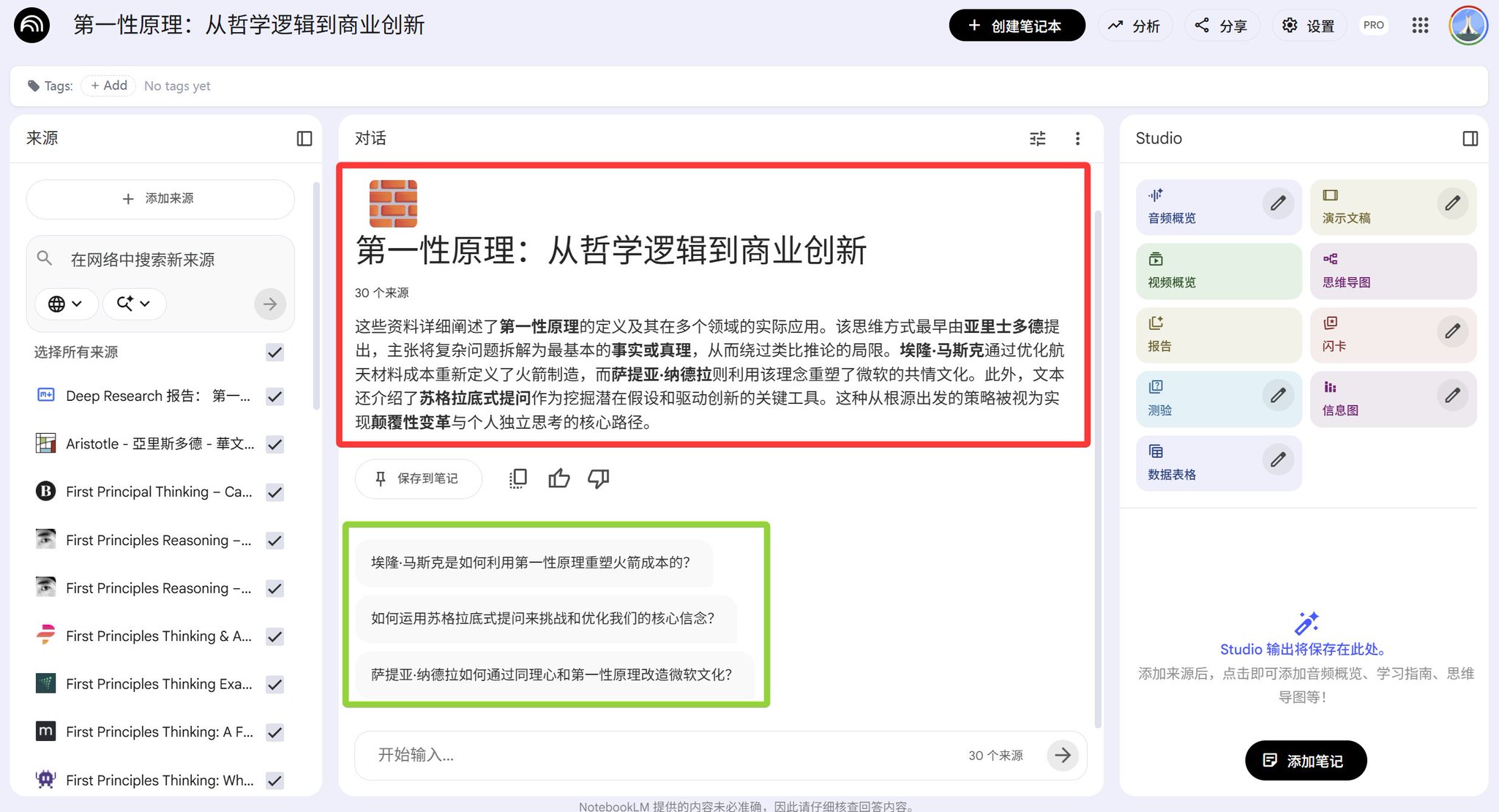Submit the chat message arrow
This screenshot has height=812, width=1499.
pyautogui.click(x=1063, y=755)
